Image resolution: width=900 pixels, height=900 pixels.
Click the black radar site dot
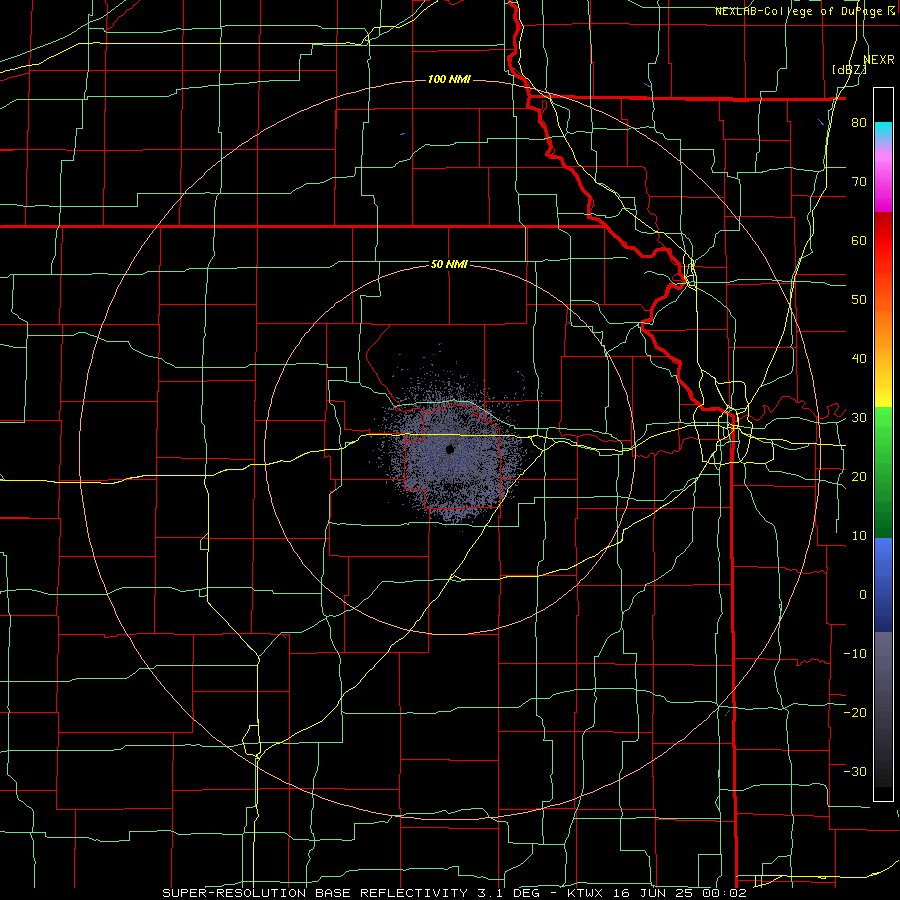click(x=450, y=449)
